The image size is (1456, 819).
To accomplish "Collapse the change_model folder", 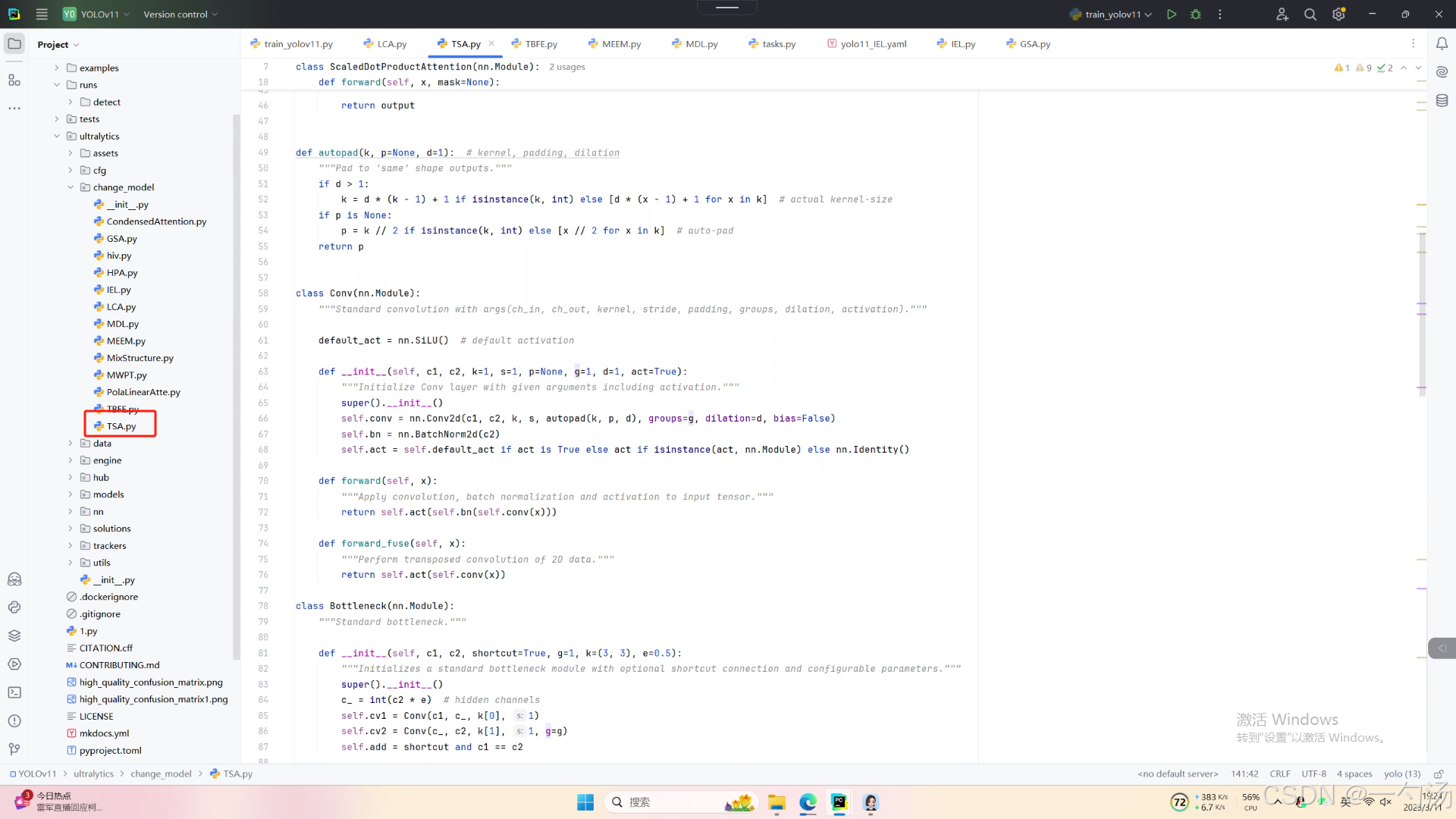I will click(x=71, y=187).
